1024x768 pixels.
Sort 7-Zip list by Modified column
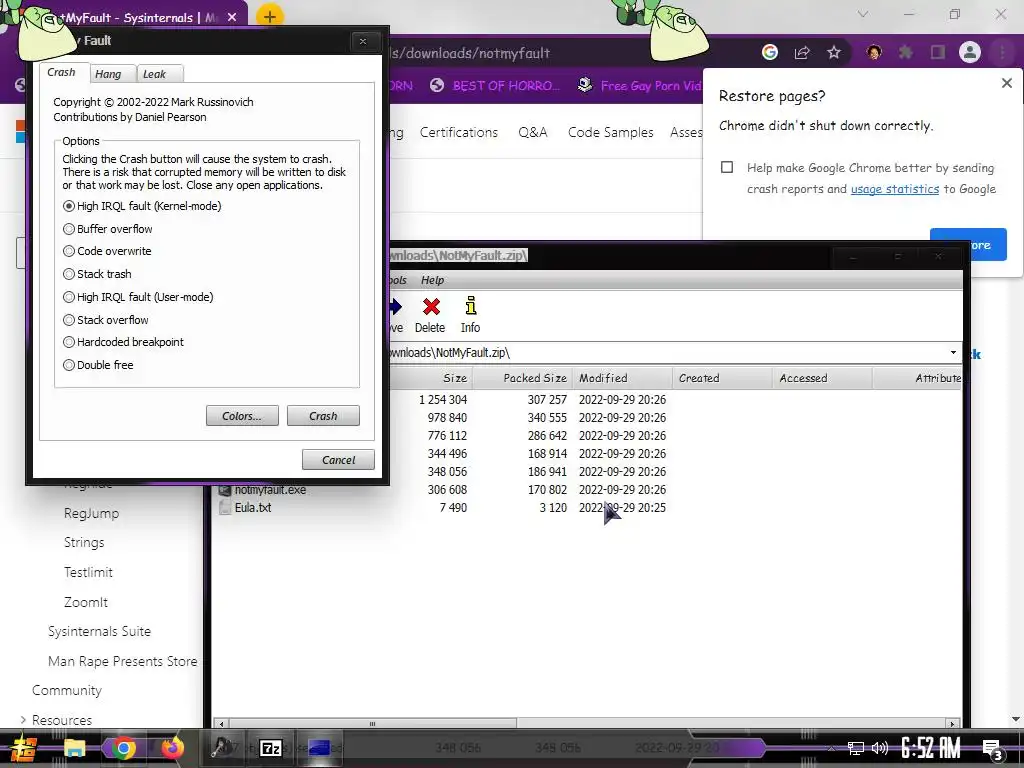coord(622,378)
